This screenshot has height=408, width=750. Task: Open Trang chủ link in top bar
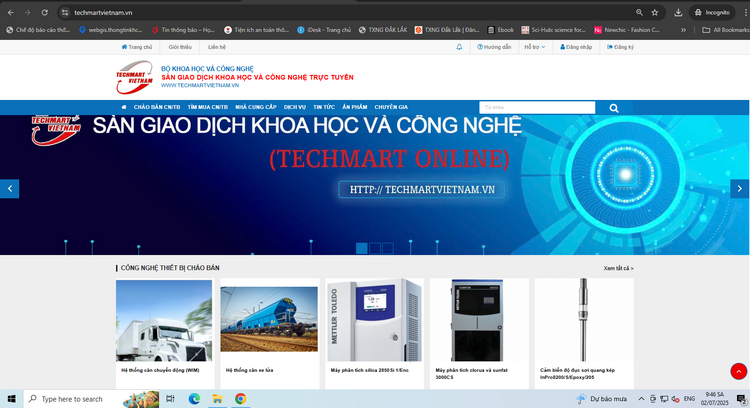pyautogui.click(x=137, y=47)
